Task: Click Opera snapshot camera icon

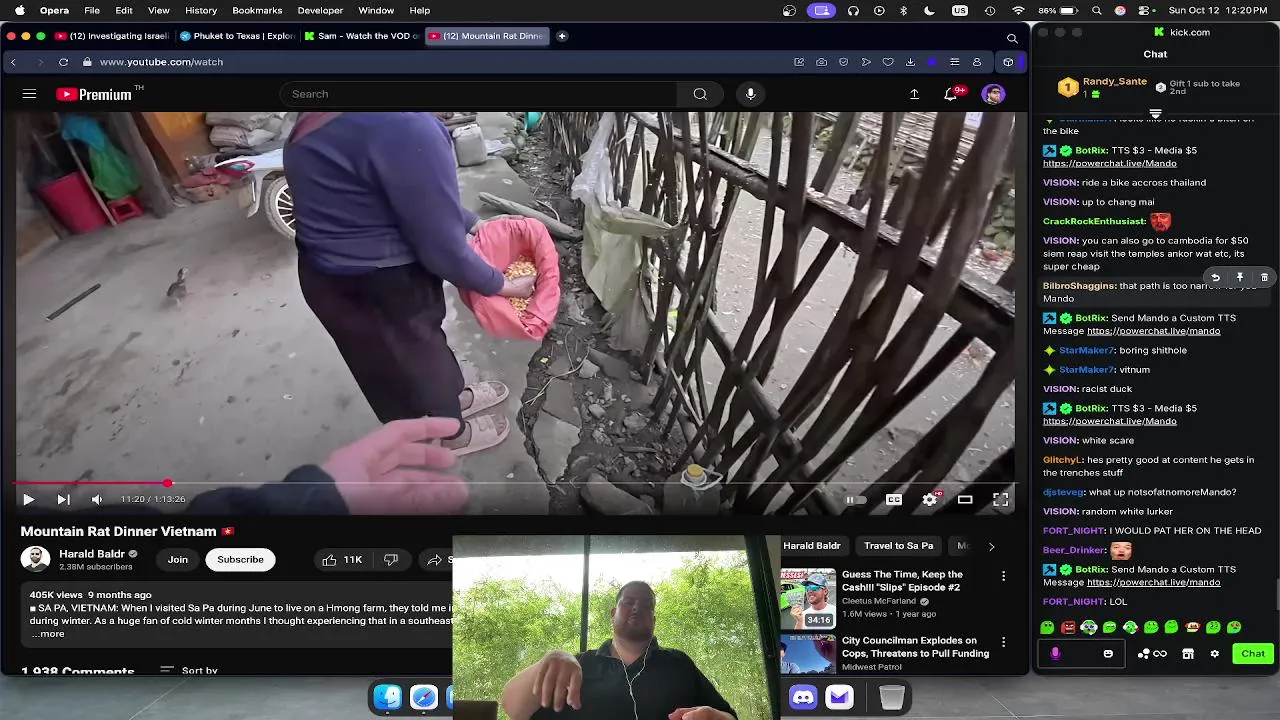Action: (821, 62)
